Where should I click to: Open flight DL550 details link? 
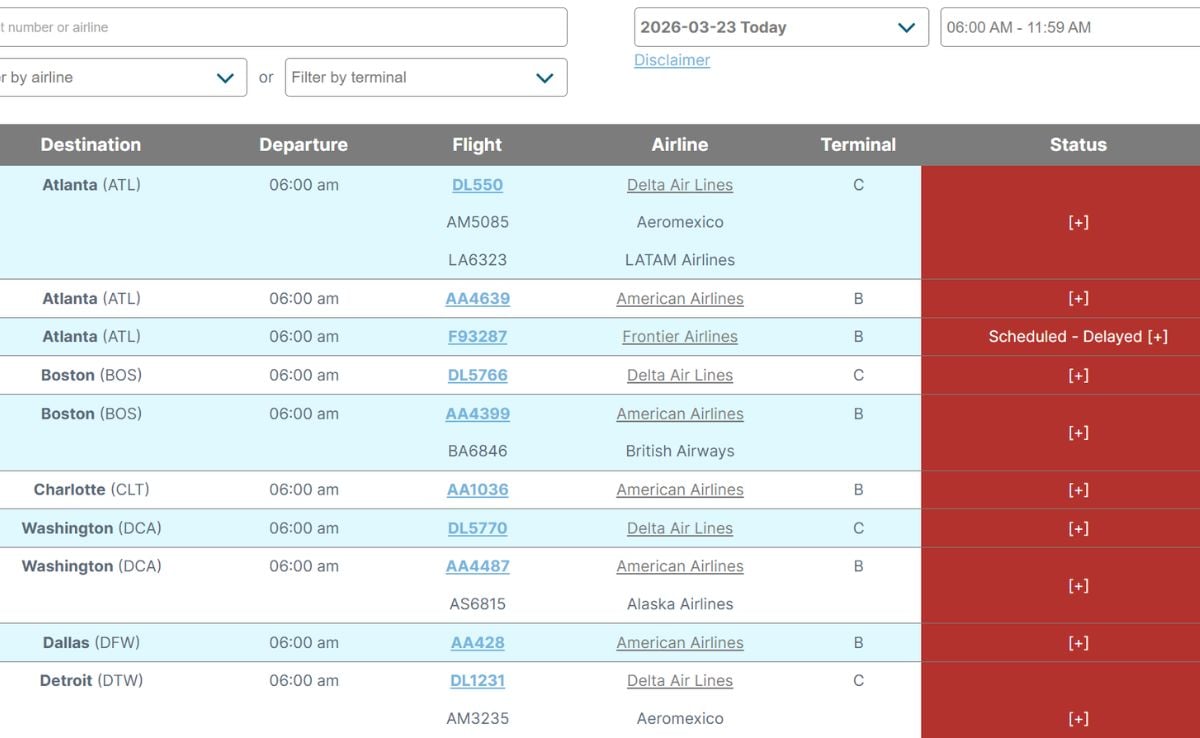[x=477, y=185]
